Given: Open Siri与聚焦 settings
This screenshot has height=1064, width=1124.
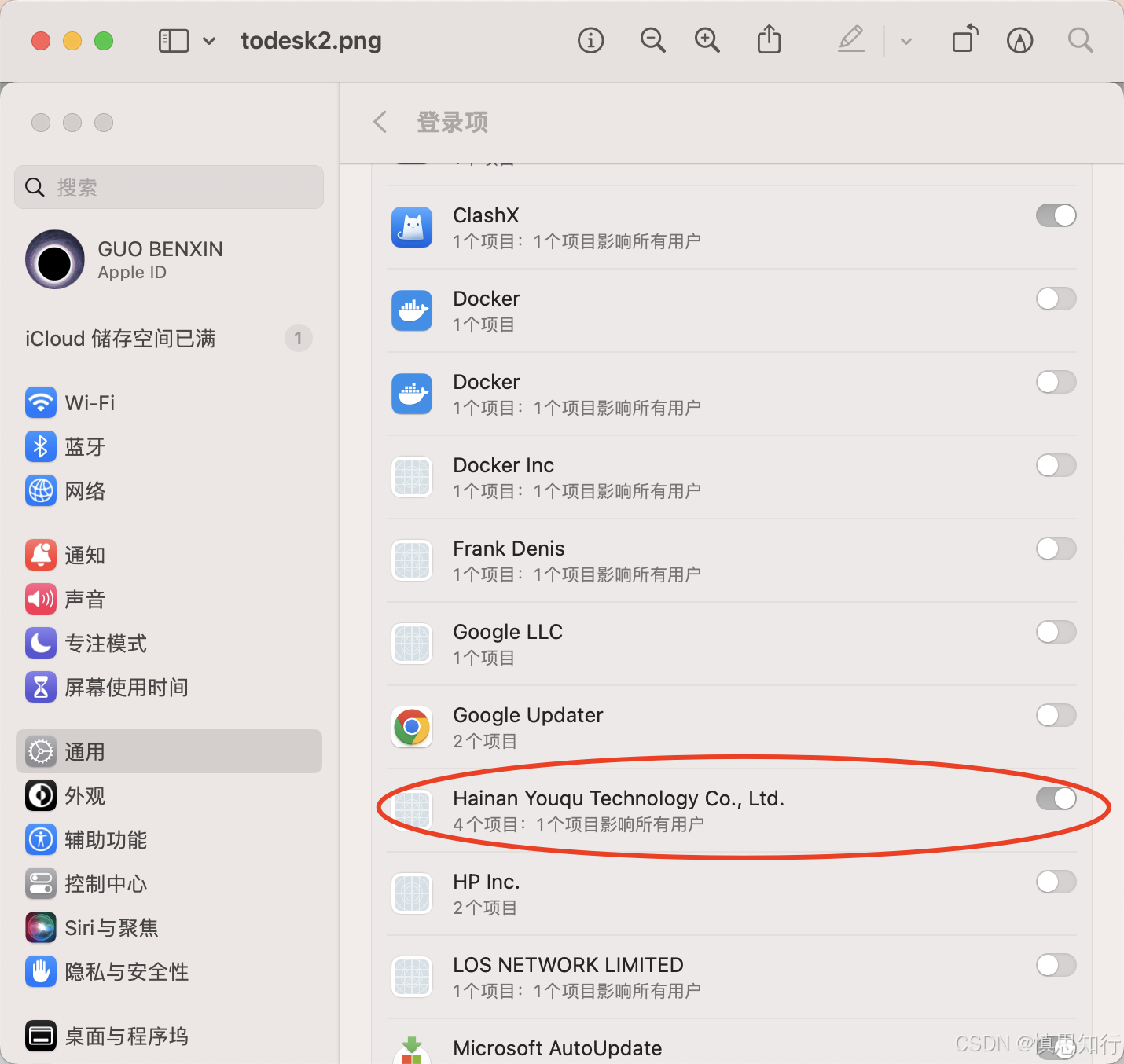Looking at the screenshot, I should (169, 928).
